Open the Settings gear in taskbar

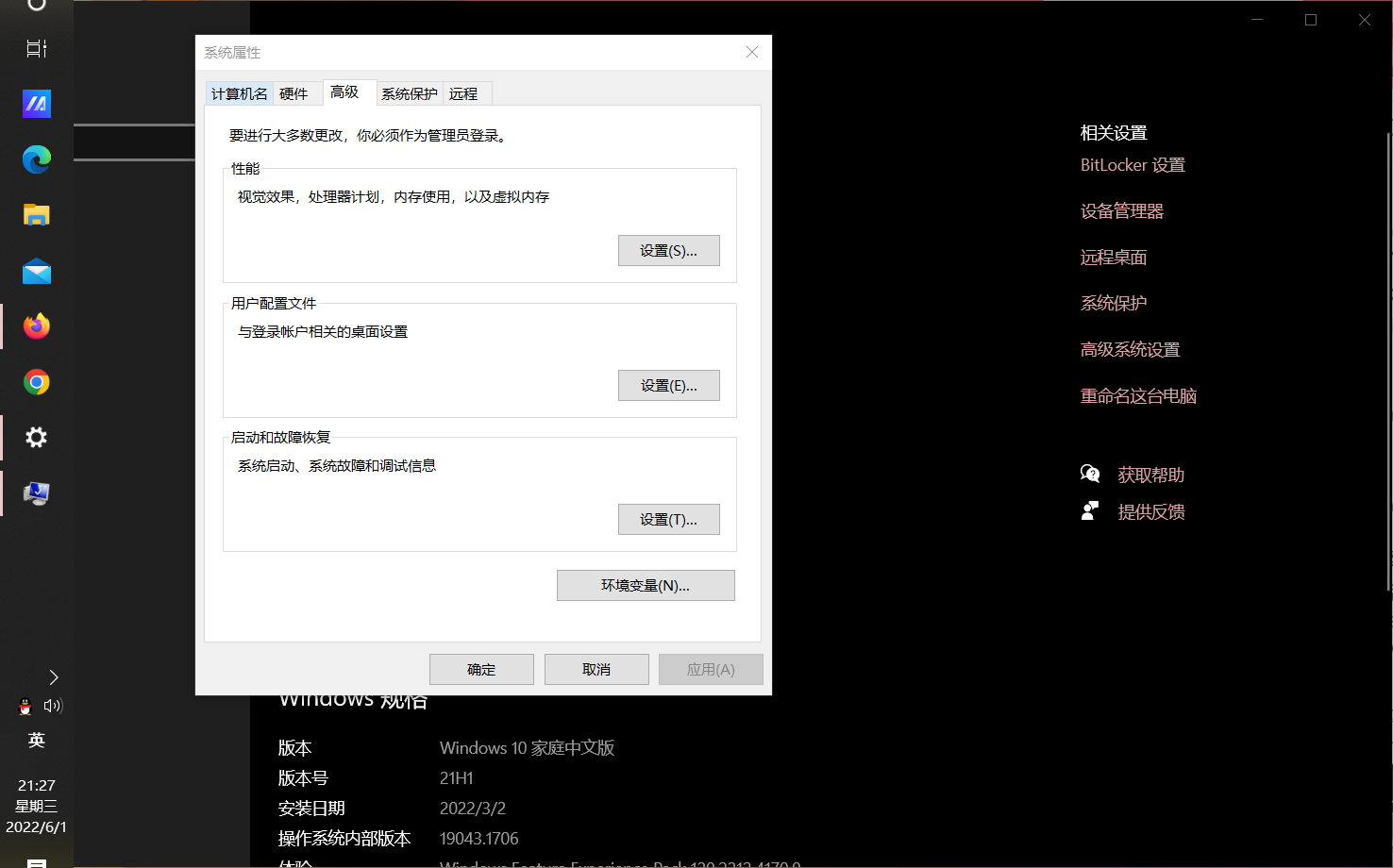(x=37, y=438)
